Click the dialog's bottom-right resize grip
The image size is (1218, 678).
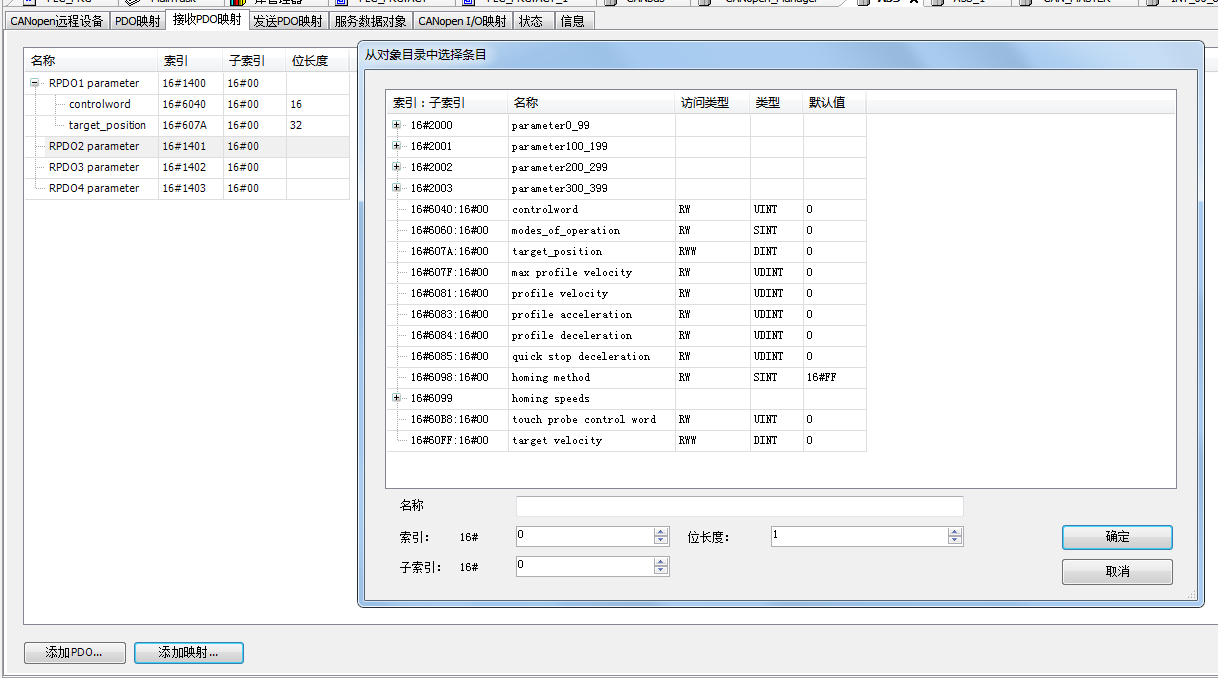click(1191, 594)
